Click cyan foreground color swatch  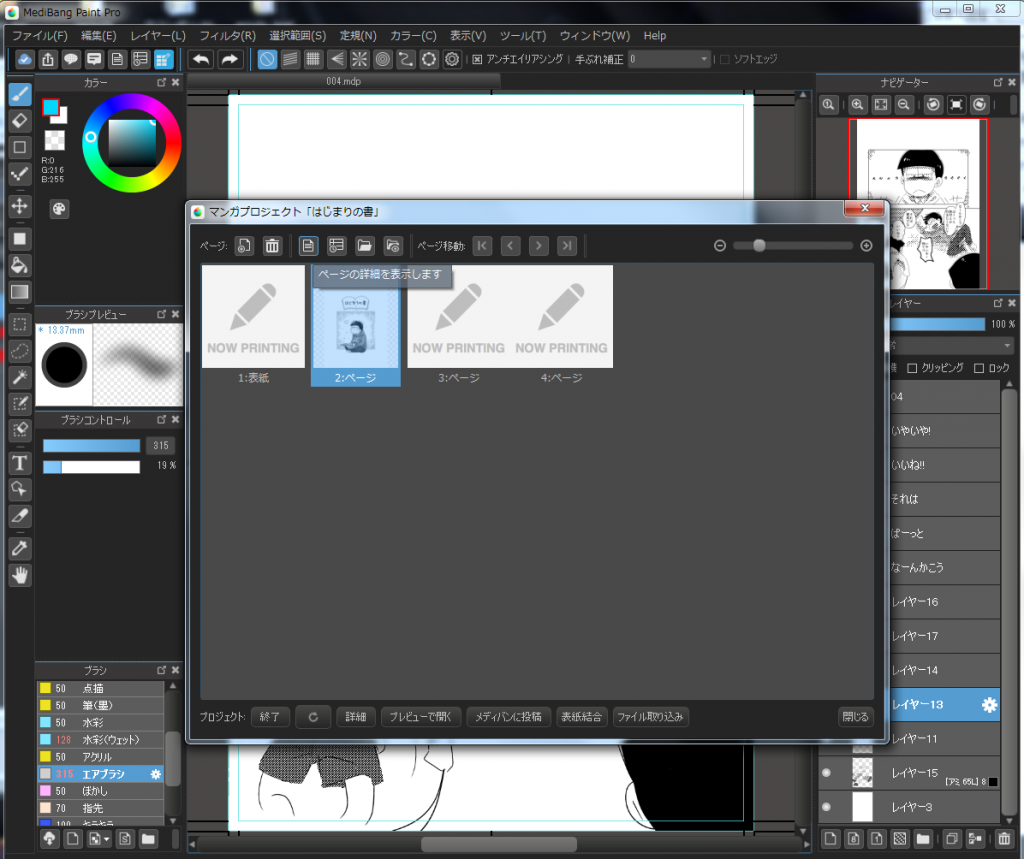[51, 108]
